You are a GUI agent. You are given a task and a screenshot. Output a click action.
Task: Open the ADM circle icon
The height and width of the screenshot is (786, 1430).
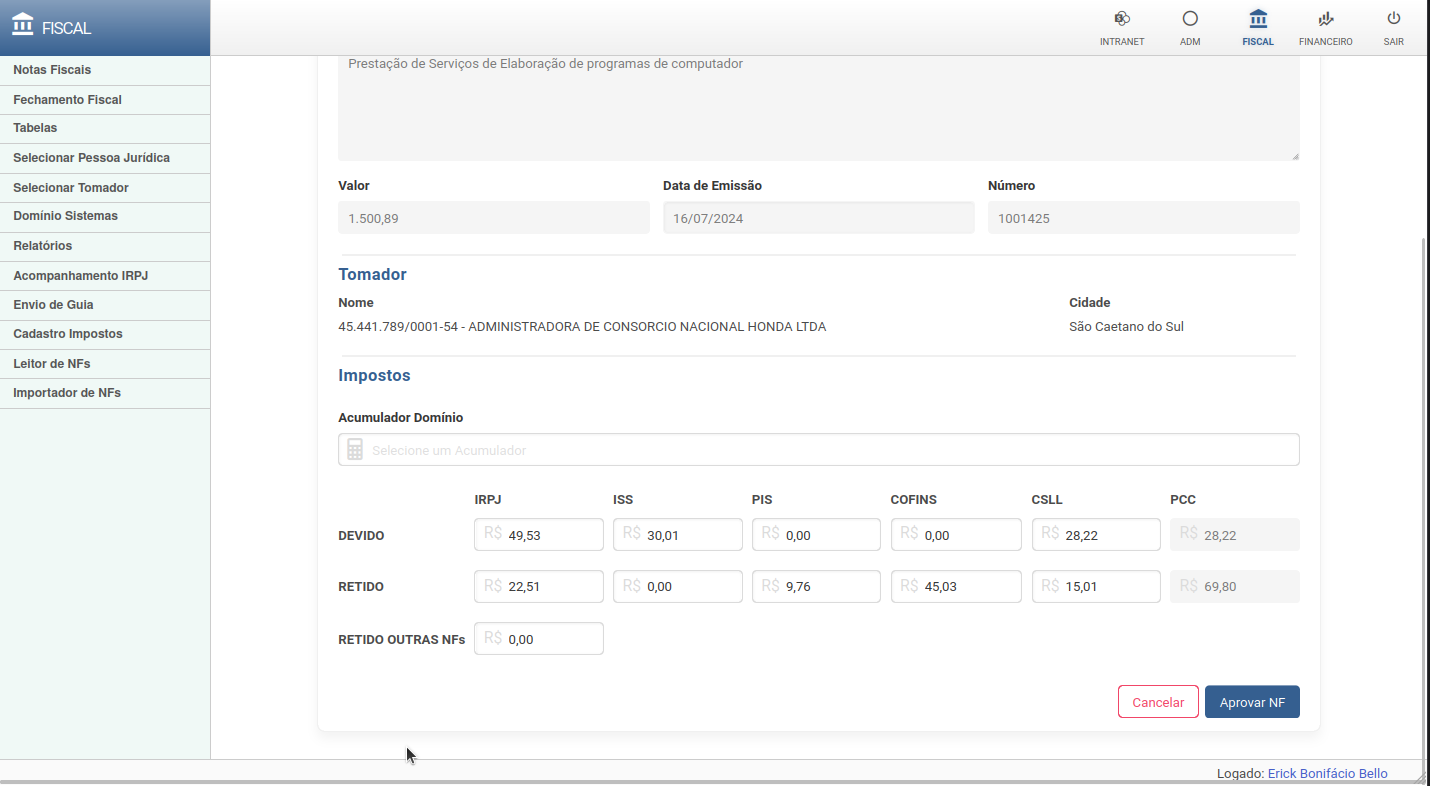1190,18
